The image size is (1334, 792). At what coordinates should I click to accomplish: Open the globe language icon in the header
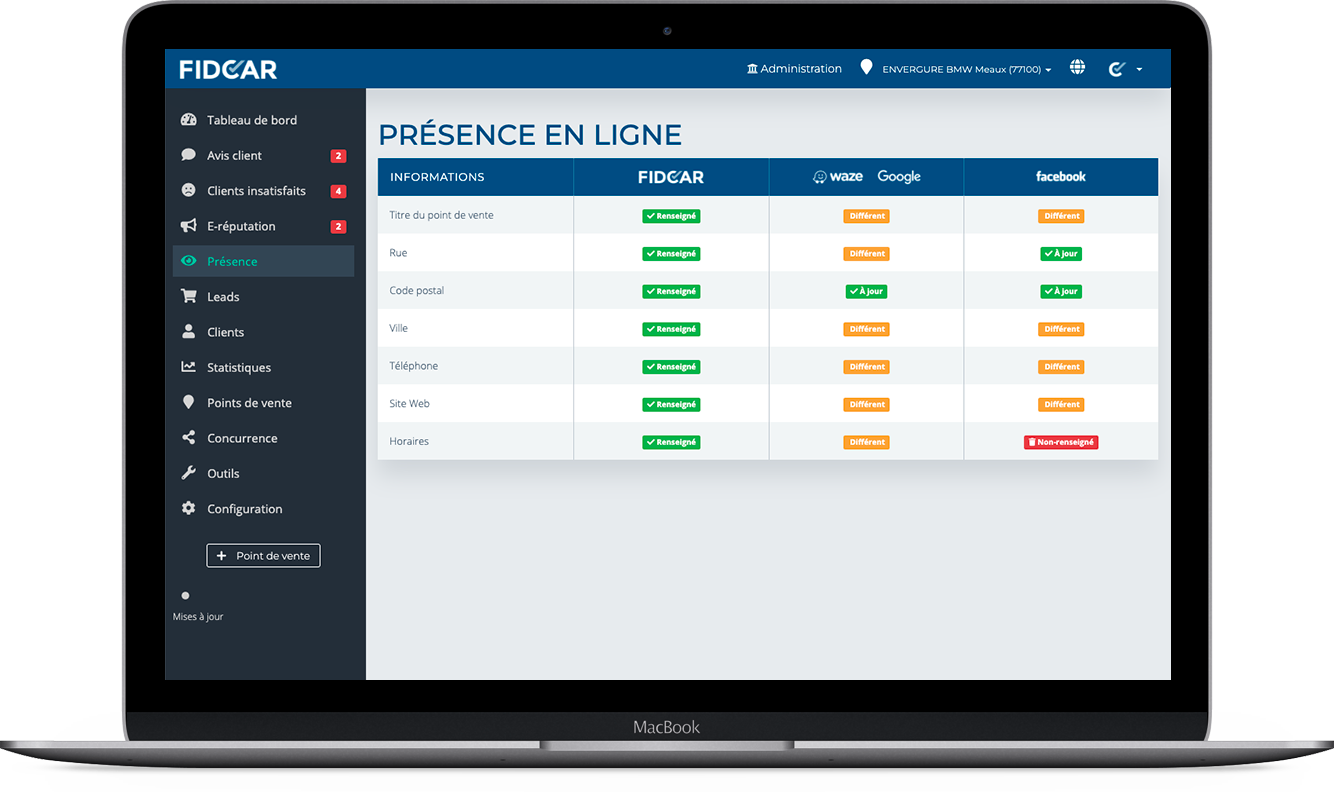pyautogui.click(x=1077, y=67)
